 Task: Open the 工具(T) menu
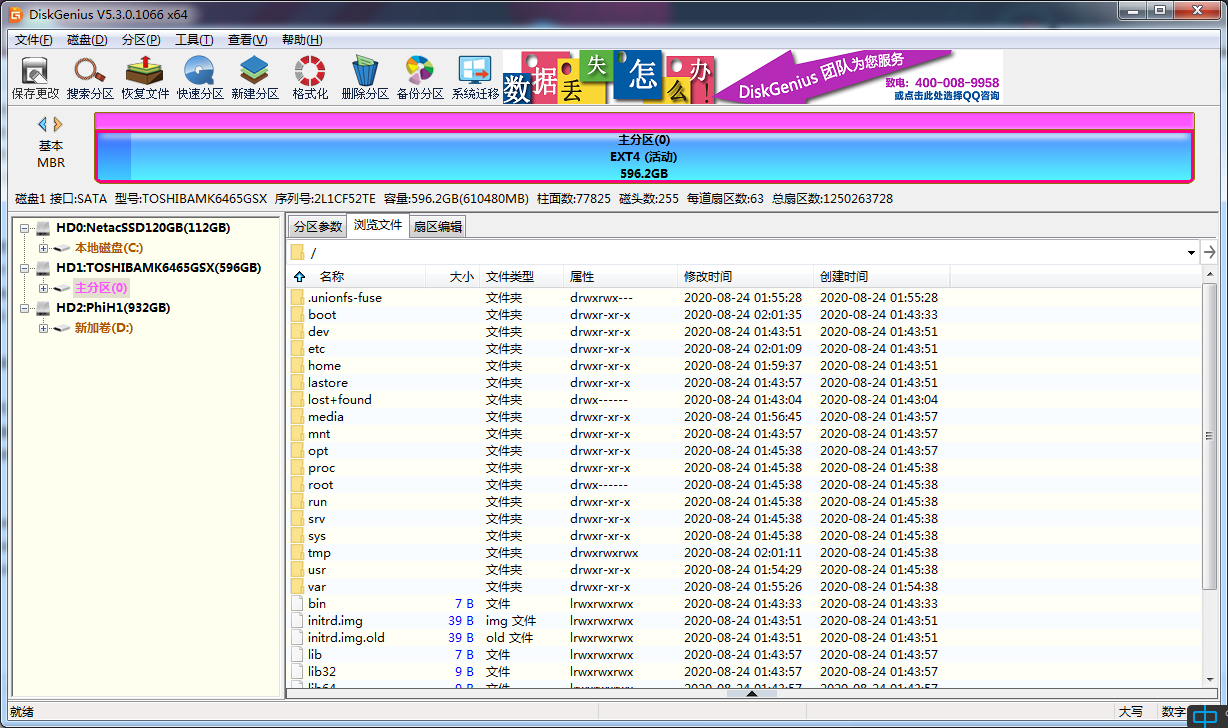coord(194,40)
